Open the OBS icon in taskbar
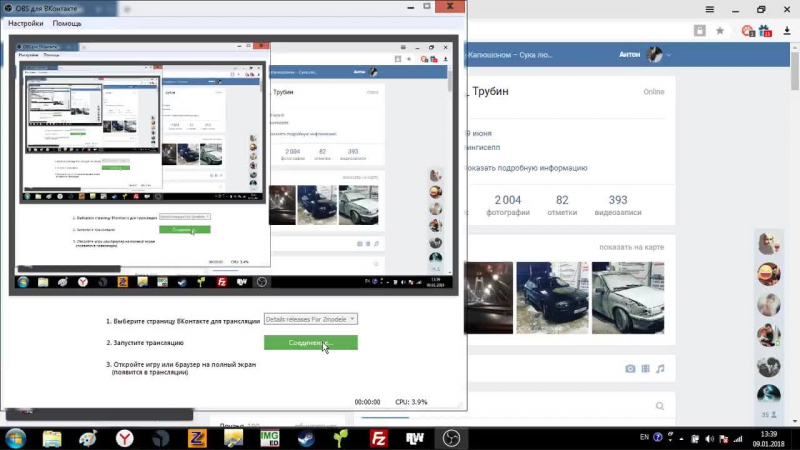 click(451, 438)
